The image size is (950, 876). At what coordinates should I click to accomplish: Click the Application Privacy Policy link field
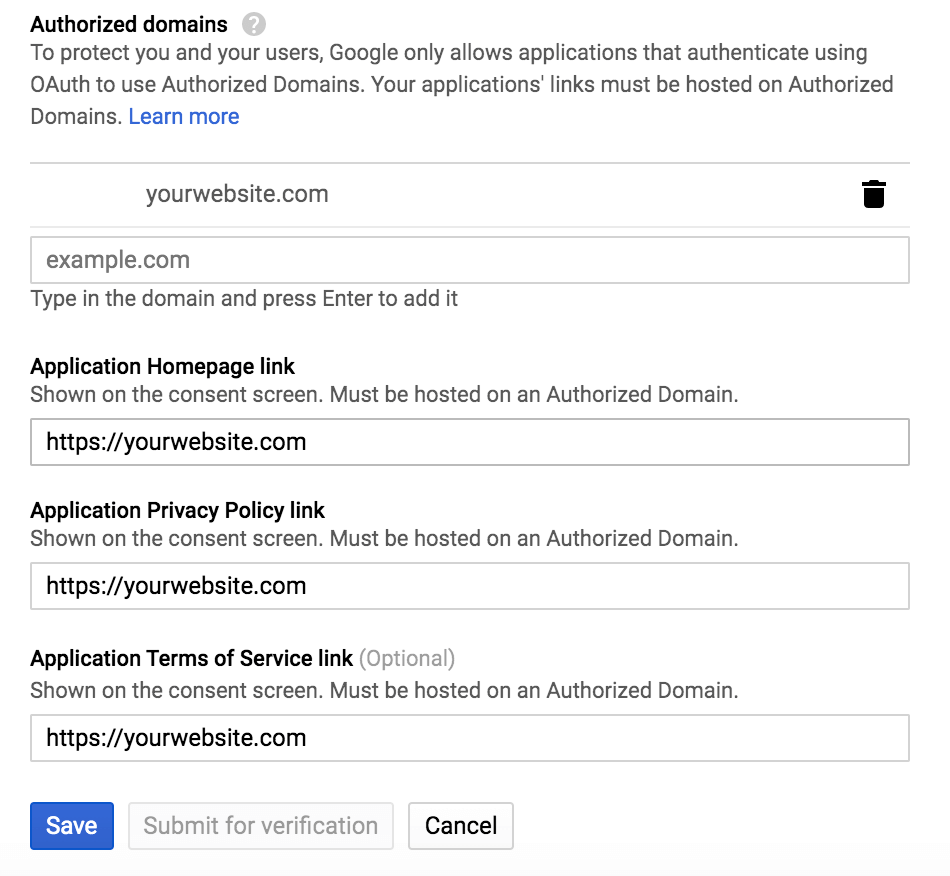(469, 586)
